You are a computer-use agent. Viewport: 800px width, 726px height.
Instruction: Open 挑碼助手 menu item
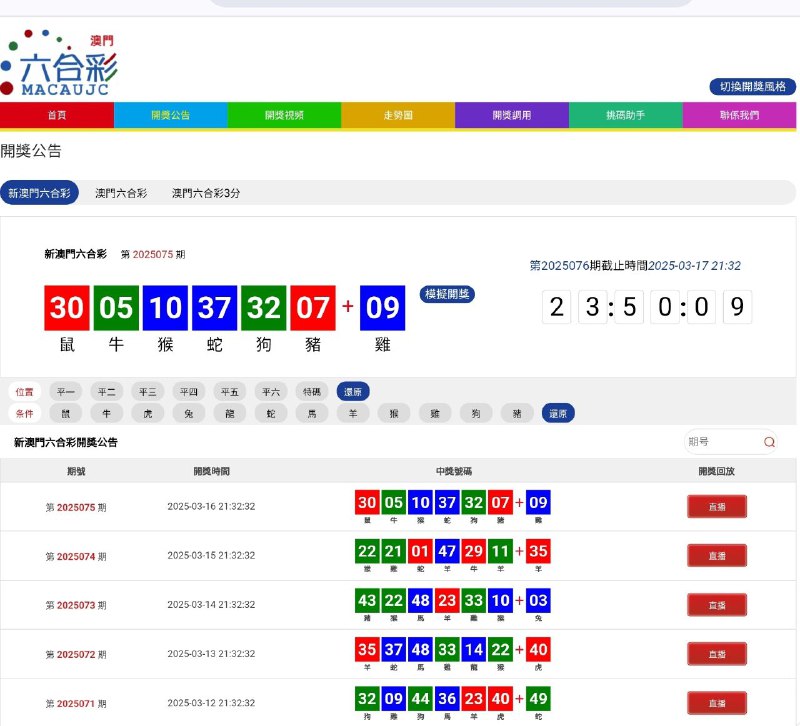point(626,115)
